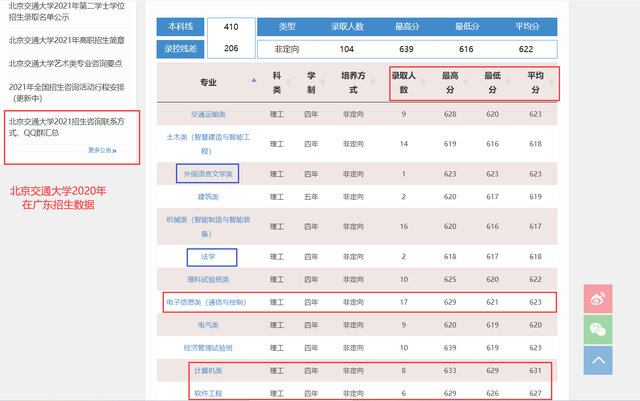
Task: Click summary 最低分 value 616
Action: 466,49
